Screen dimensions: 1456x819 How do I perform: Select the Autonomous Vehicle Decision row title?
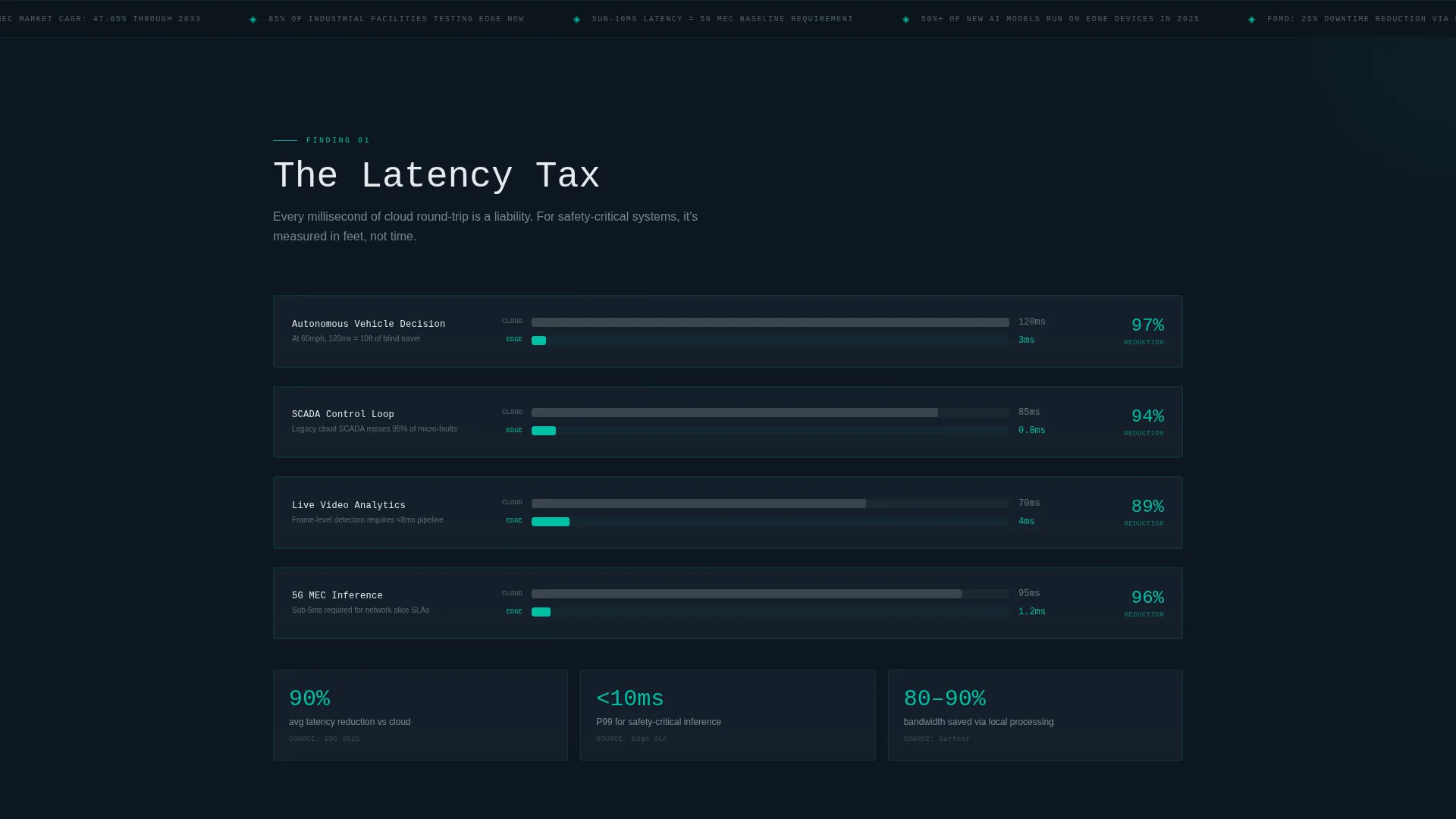(x=369, y=325)
